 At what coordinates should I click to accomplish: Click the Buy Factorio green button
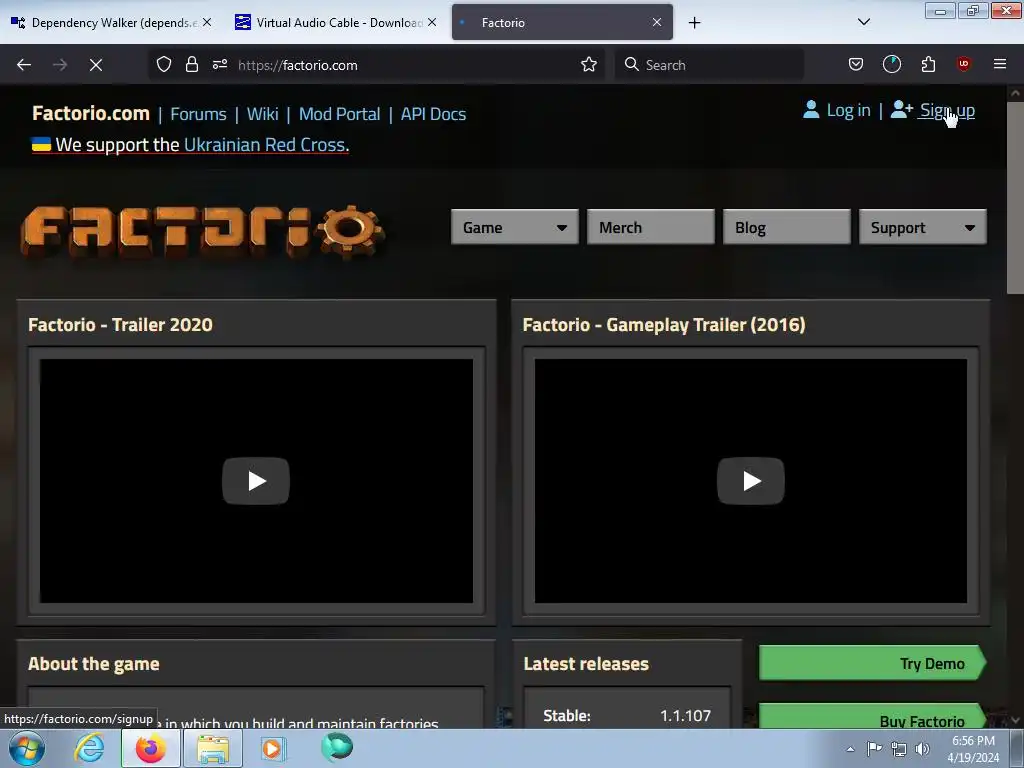click(x=872, y=716)
